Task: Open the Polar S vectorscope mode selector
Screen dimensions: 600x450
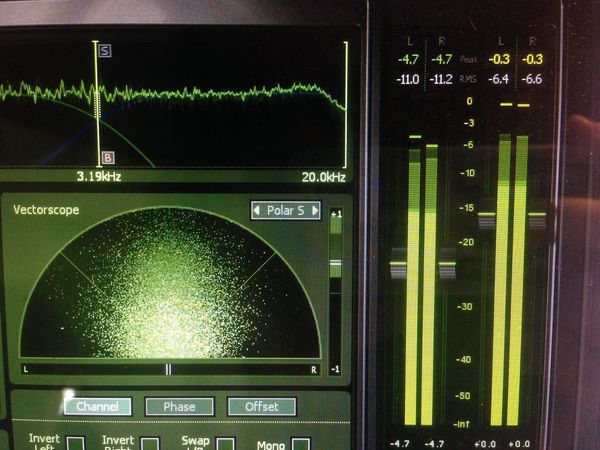Action: 286,210
